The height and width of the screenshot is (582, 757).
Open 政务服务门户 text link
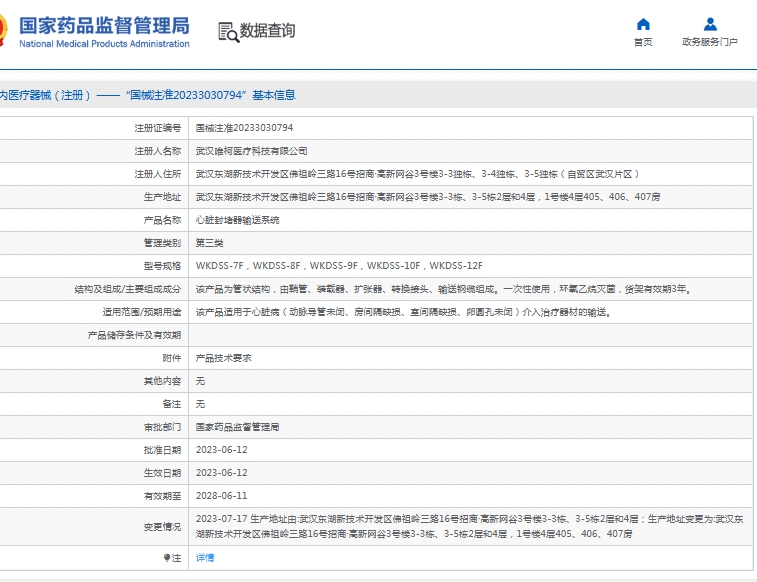click(710, 42)
